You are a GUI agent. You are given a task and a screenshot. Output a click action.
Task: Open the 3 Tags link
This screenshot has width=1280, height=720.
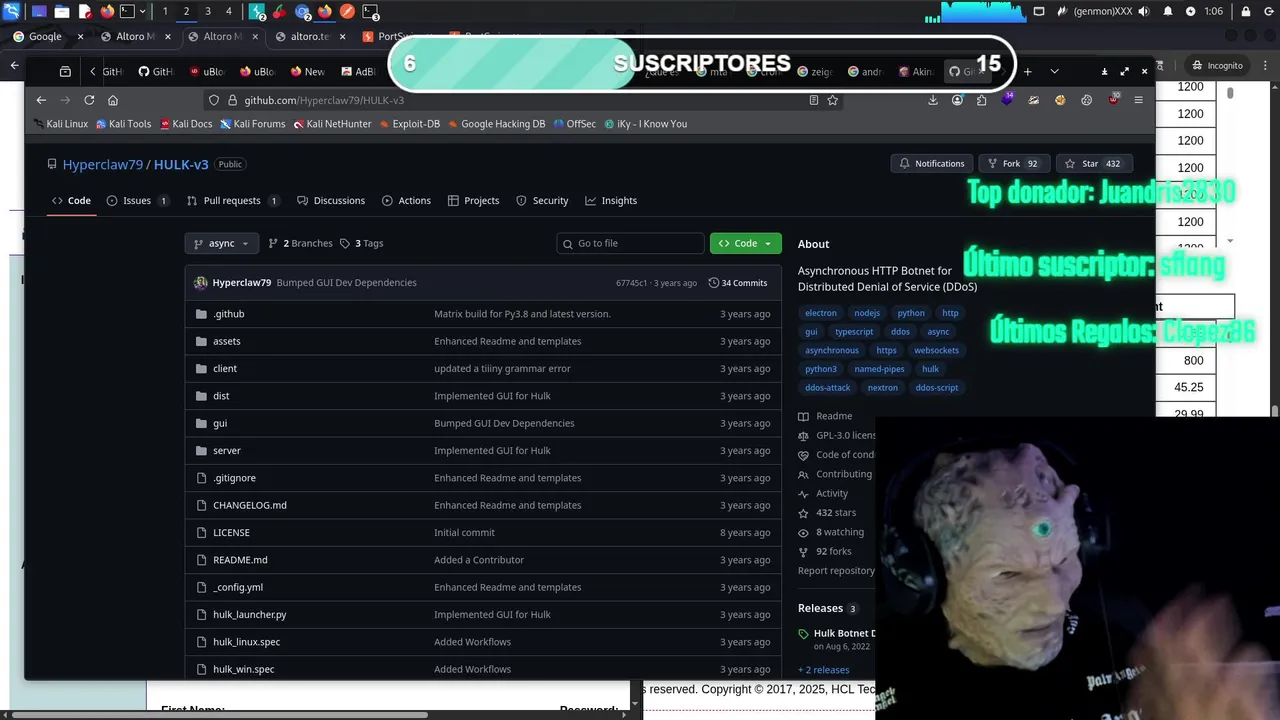tap(362, 243)
